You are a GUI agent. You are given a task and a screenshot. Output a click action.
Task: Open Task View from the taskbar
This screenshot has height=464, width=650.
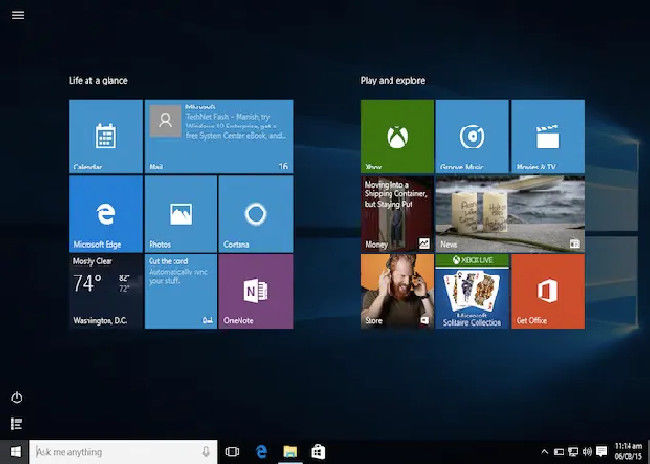(233, 452)
